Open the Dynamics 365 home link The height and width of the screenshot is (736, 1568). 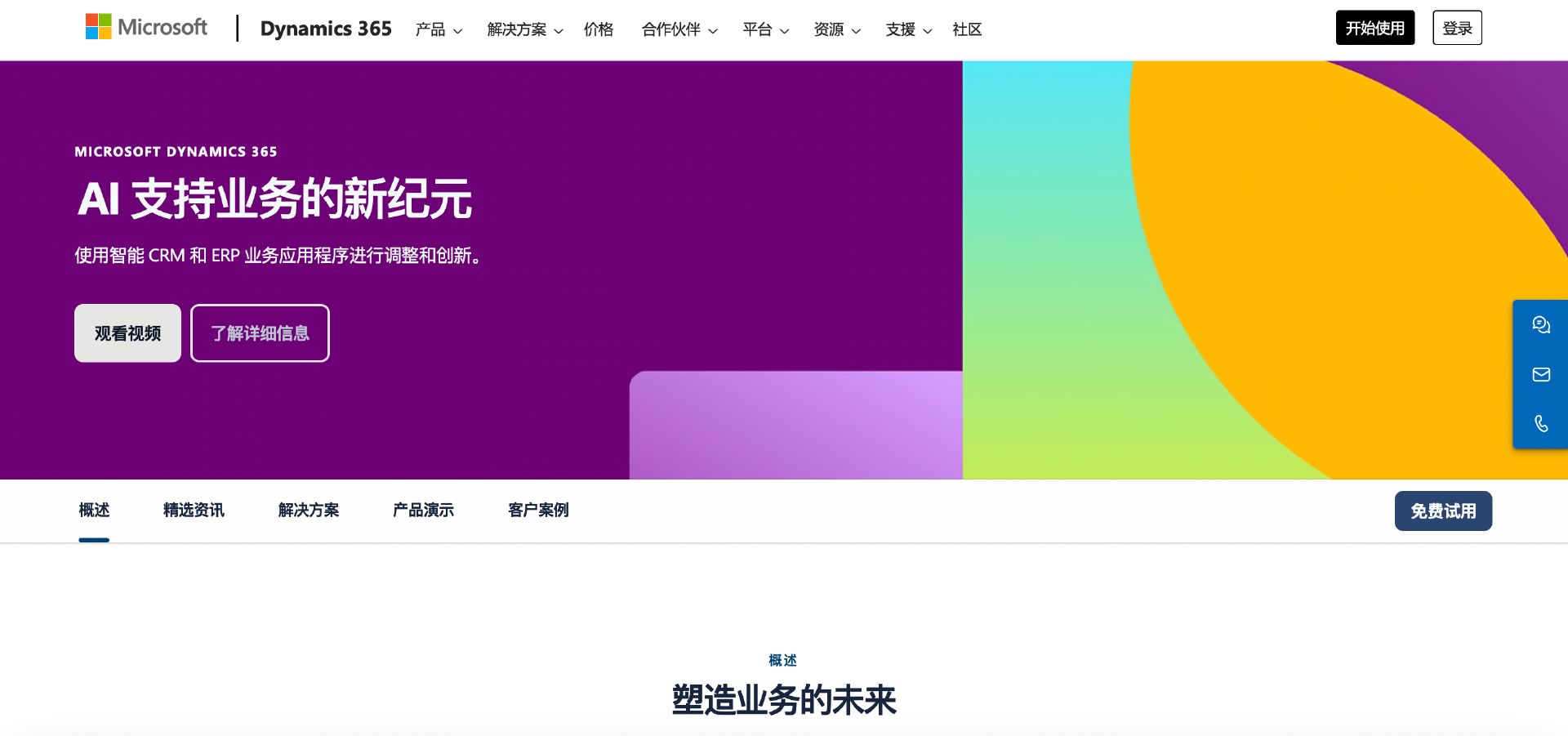click(x=326, y=29)
